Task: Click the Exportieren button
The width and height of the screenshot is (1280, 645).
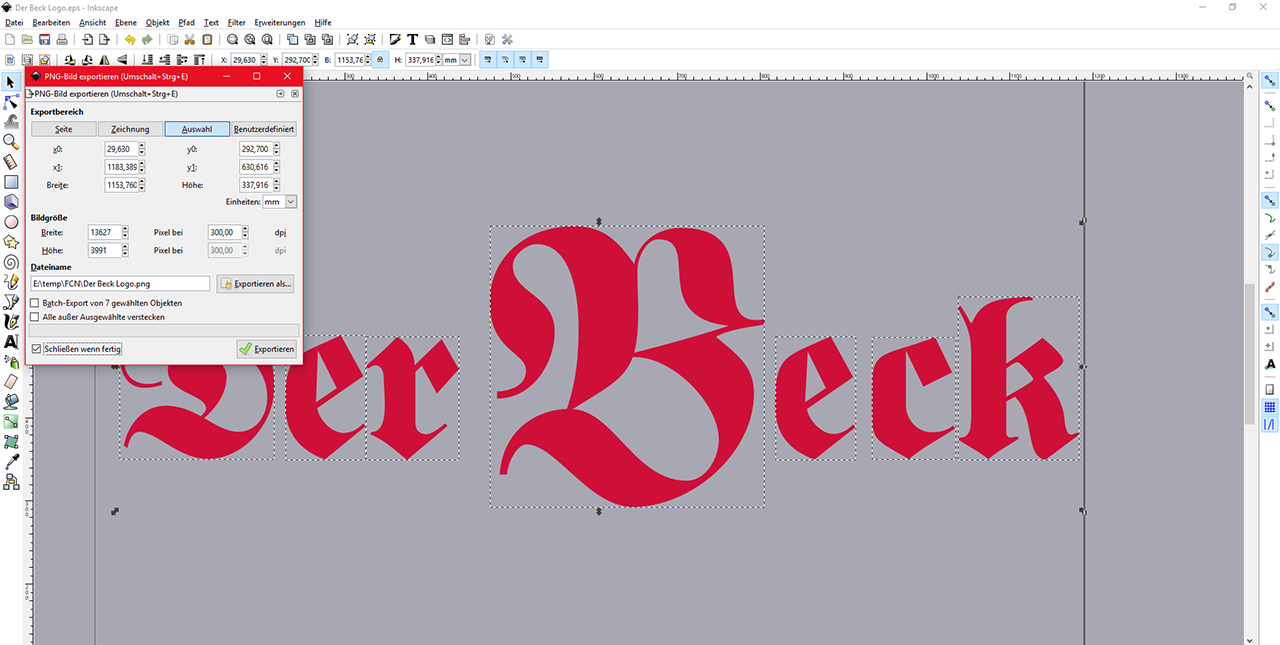Action: click(266, 349)
